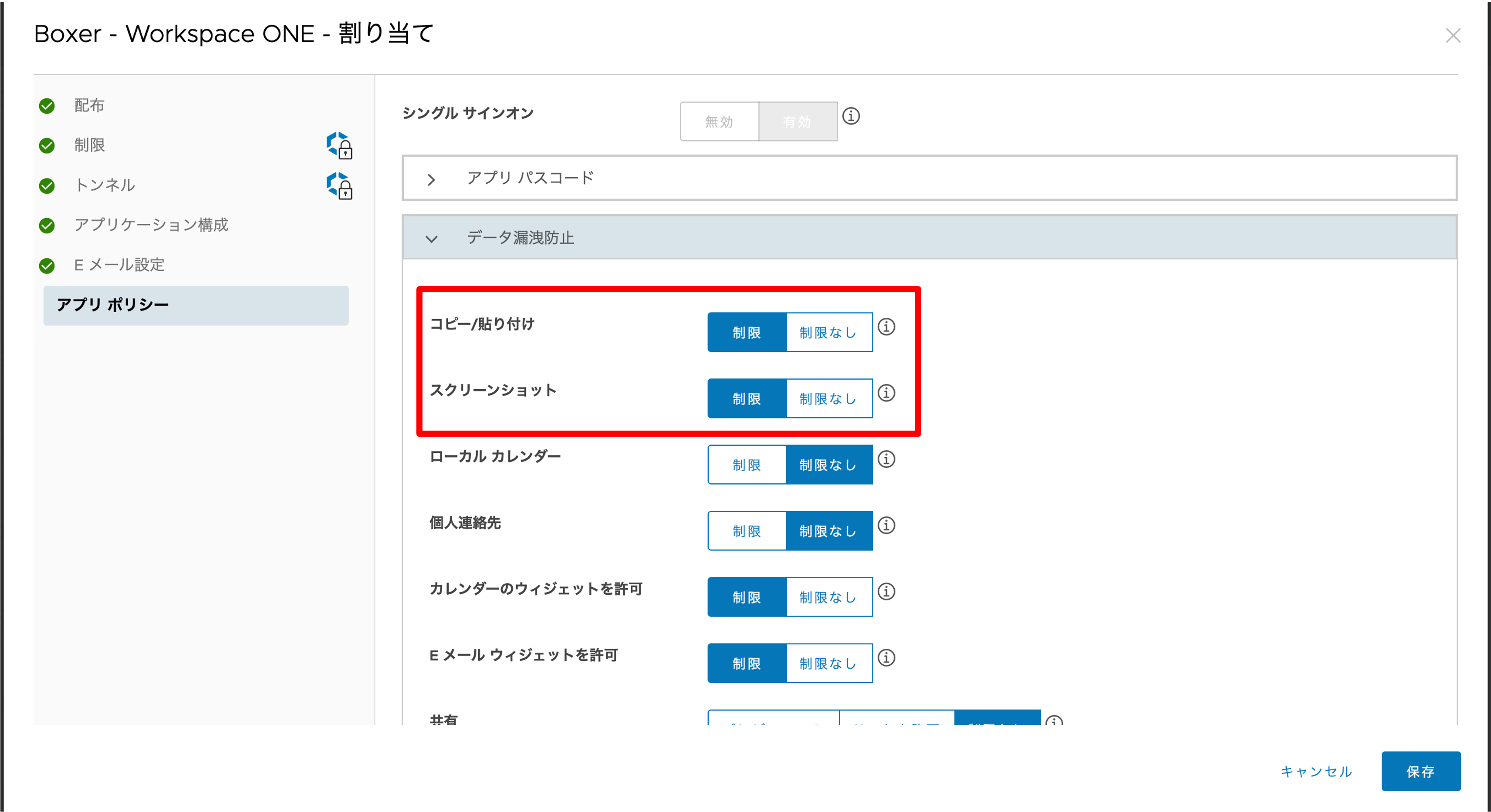The image size is (1491, 812).
Task: Click info icon beside ローカル カレンダー
Action: point(886,459)
